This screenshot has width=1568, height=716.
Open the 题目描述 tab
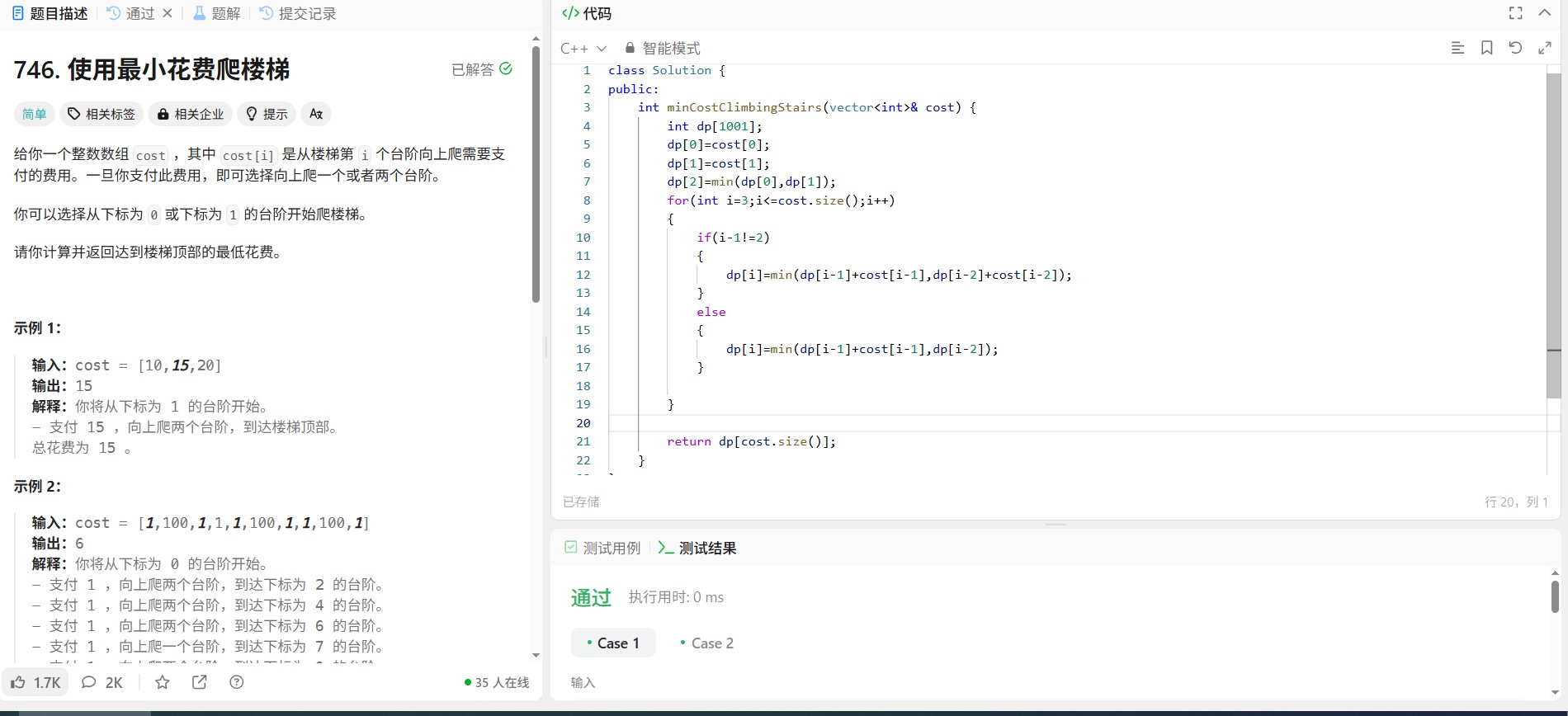[50, 13]
